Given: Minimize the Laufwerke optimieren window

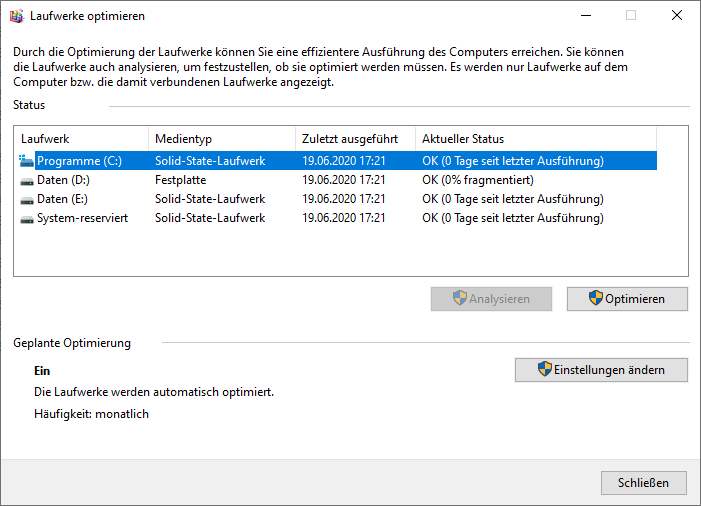Looking at the screenshot, I should [x=586, y=16].
